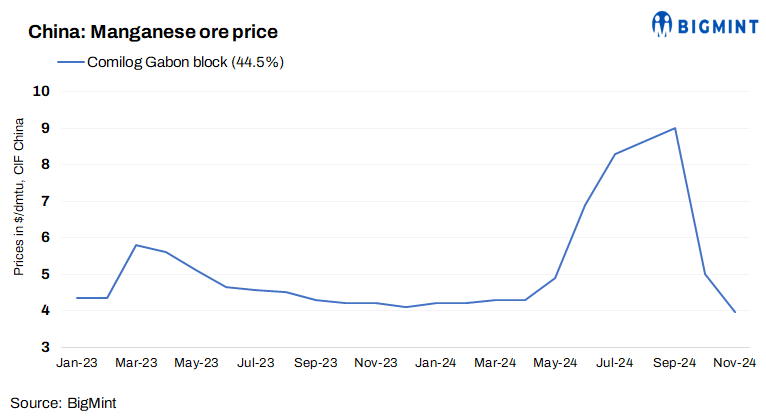Click the Jan-23 x-axis label
Viewport: 766px width, 416px height.
click(77, 362)
